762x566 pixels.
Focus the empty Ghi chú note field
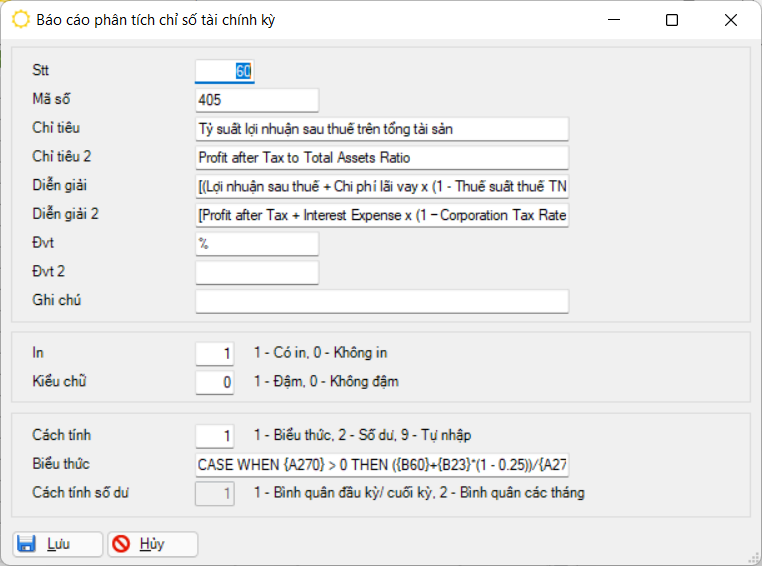coord(382,302)
